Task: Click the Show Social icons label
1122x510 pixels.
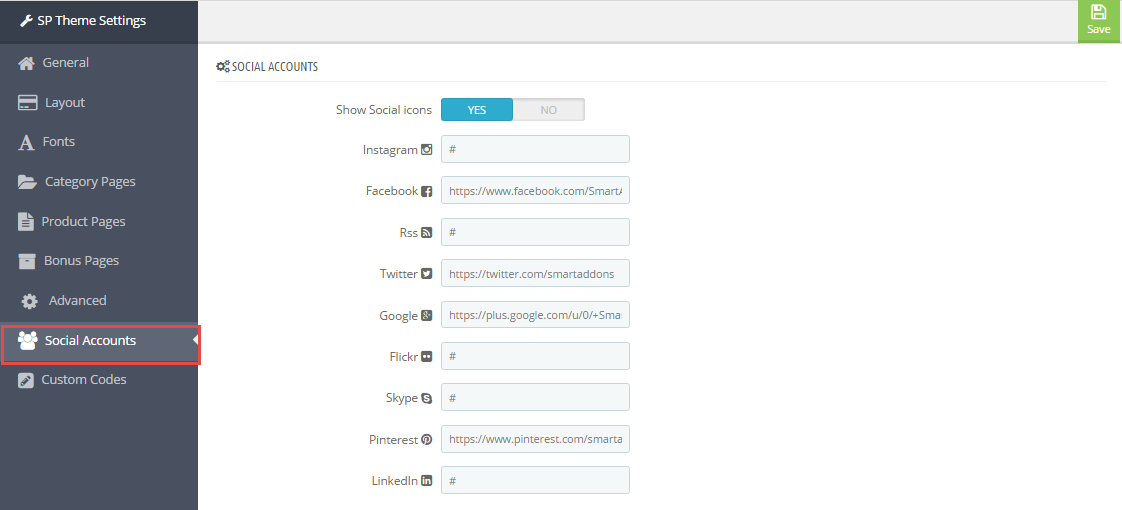Action: (384, 110)
